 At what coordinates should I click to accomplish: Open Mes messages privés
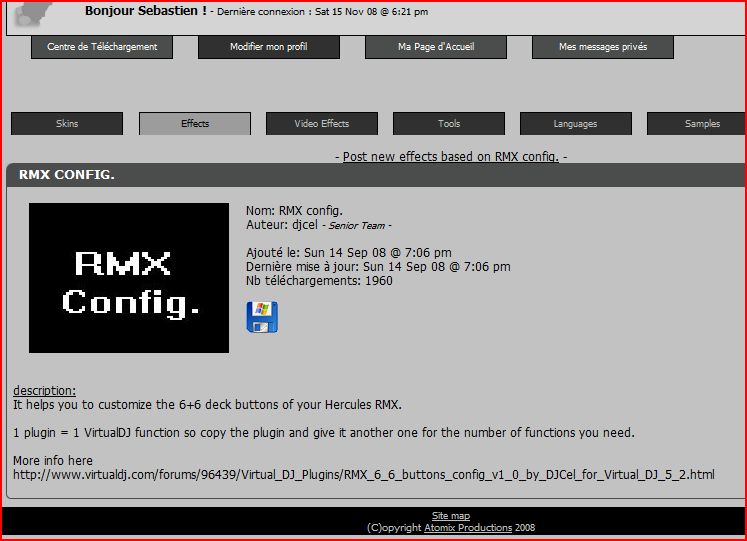click(603, 47)
